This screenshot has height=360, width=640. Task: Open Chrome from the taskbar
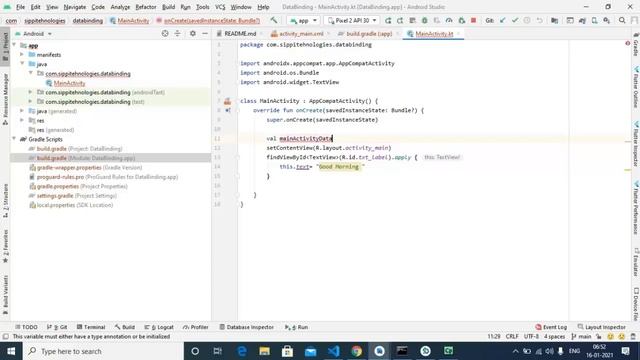tap(356, 351)
